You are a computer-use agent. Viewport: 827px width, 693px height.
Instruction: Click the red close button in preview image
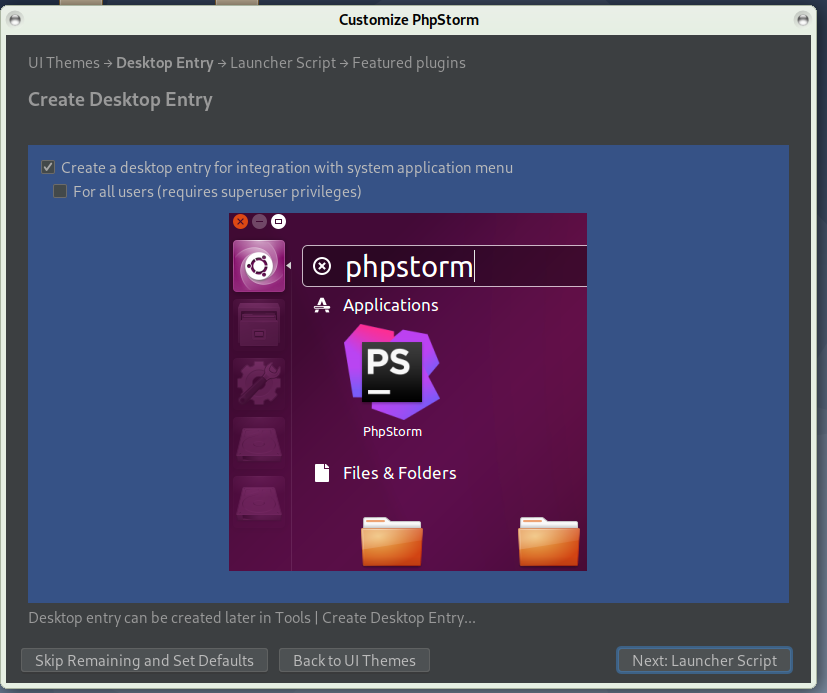240,221
